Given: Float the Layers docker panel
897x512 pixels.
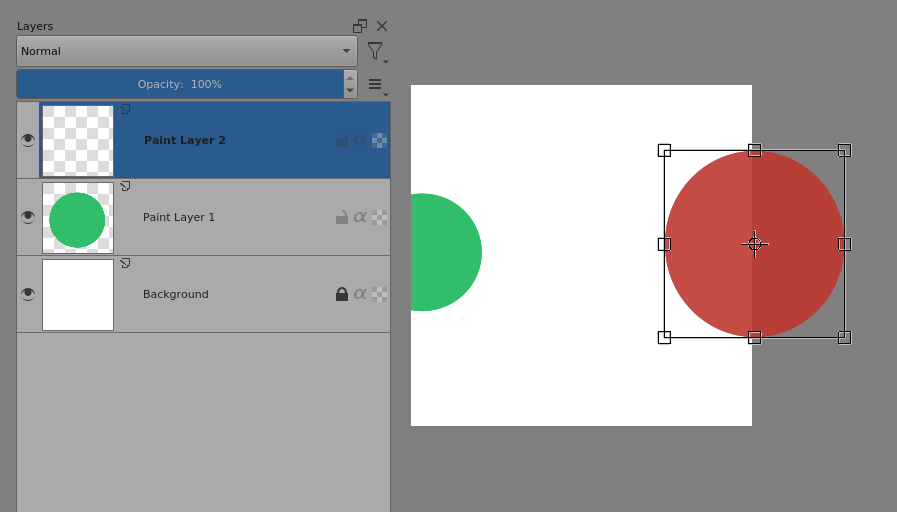Looking at the screenshot, I should 360,26.
